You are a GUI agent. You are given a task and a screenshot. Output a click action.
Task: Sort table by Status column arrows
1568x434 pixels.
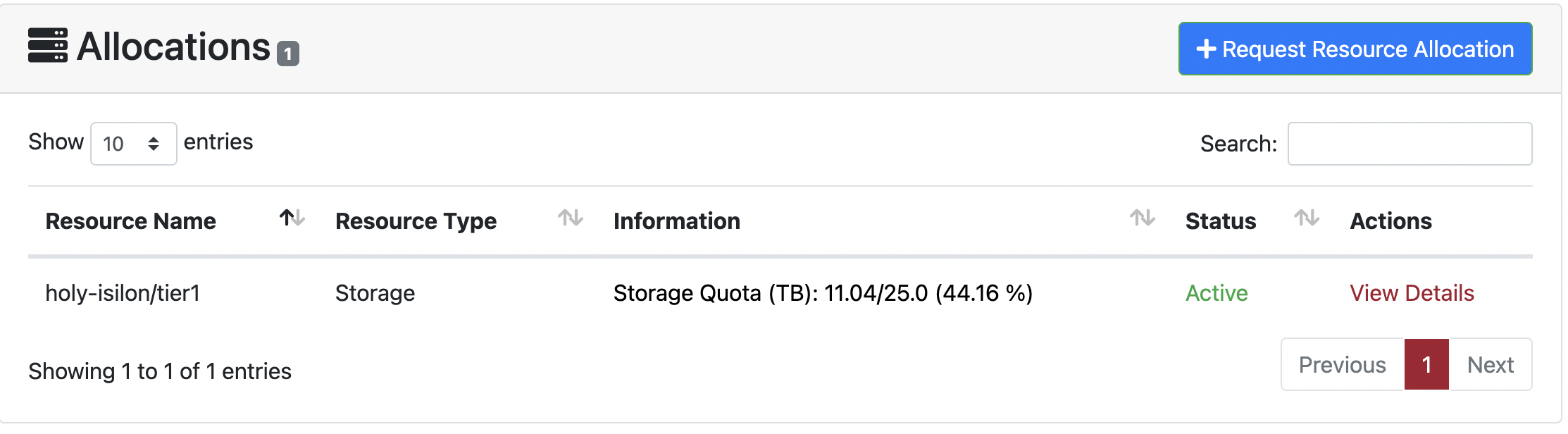click(x=1307, y=218)
